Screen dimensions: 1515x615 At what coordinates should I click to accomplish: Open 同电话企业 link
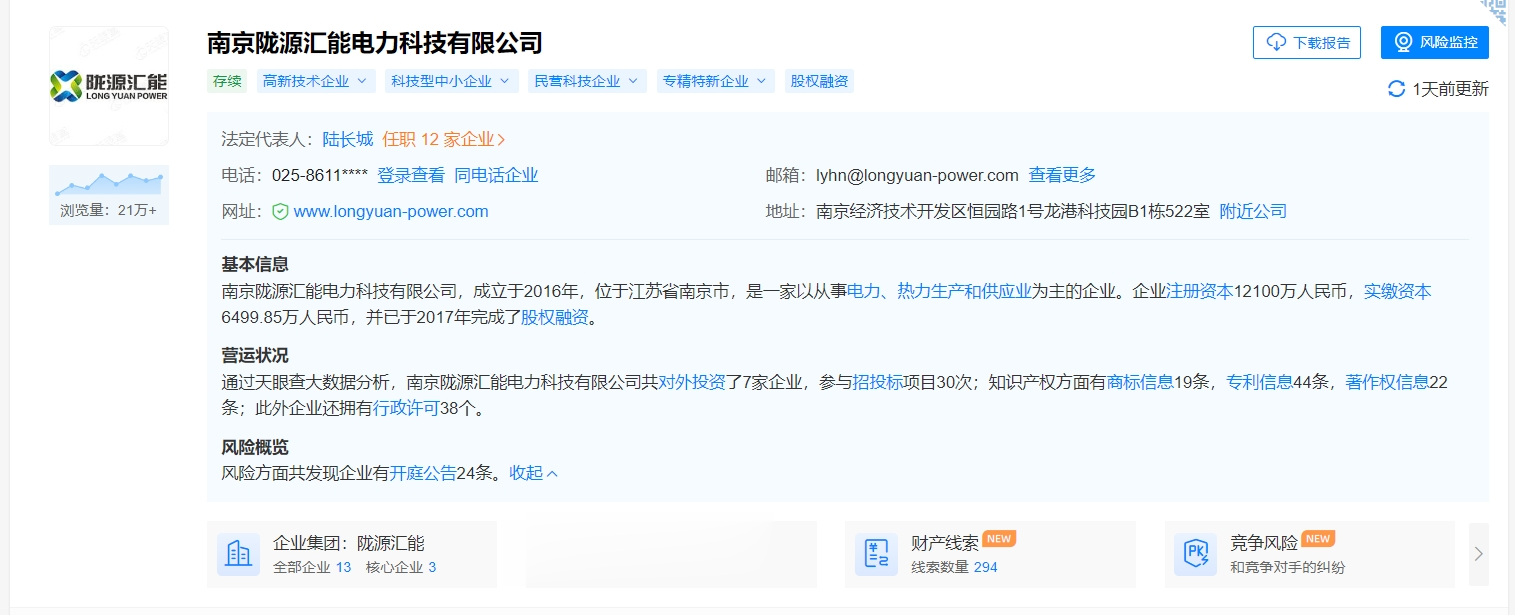[496, 175]
